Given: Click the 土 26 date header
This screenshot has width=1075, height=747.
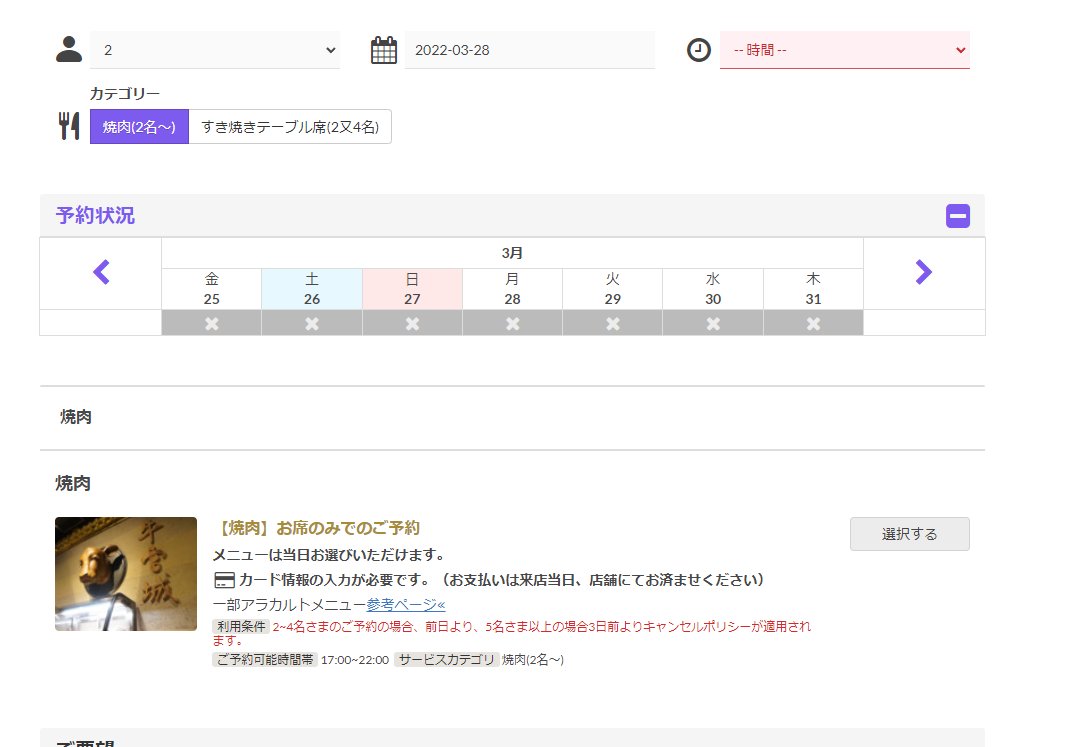Looking at the screenshot, I should [x=312, y=289].
